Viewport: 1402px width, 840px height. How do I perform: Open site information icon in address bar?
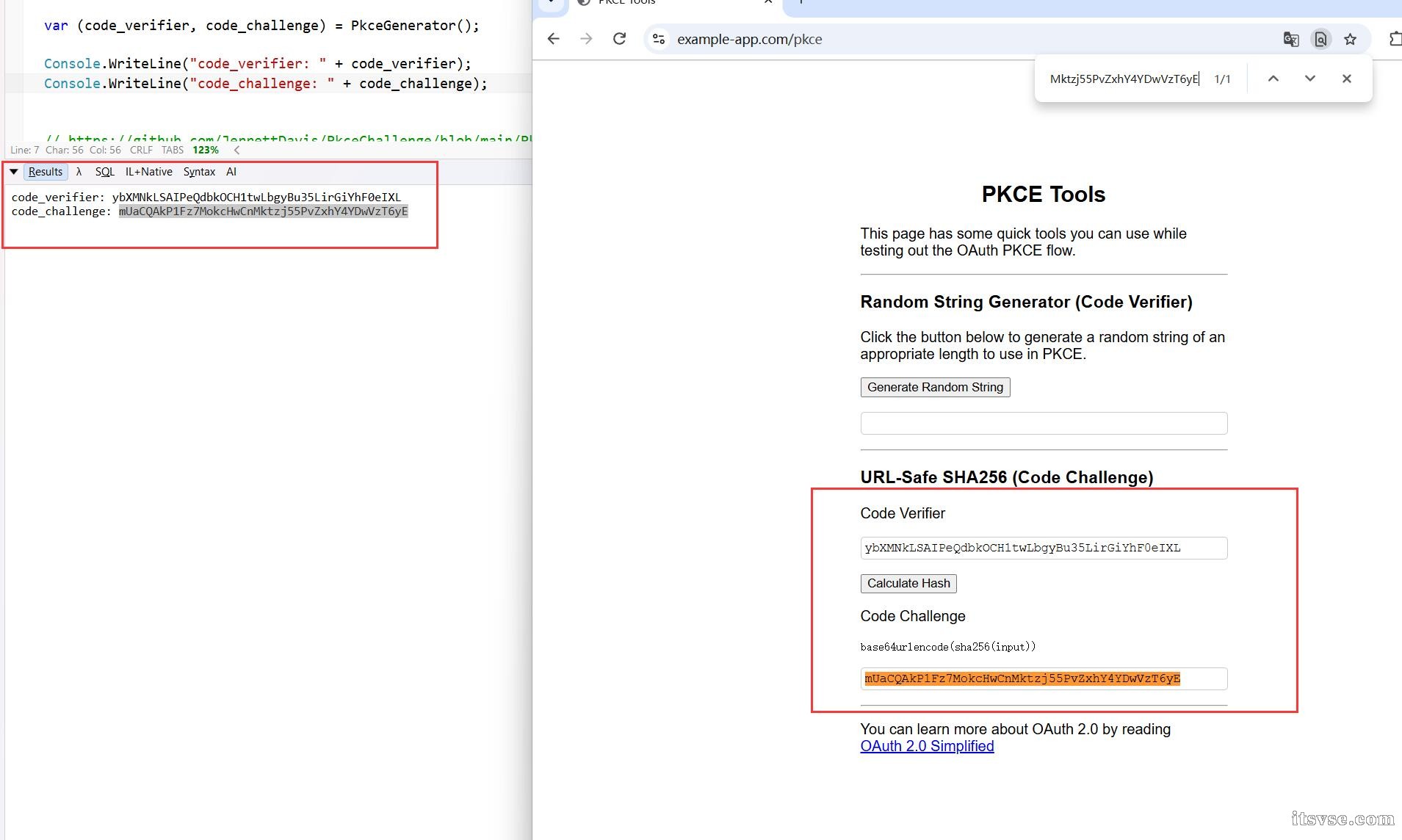(x=659, y=39)
